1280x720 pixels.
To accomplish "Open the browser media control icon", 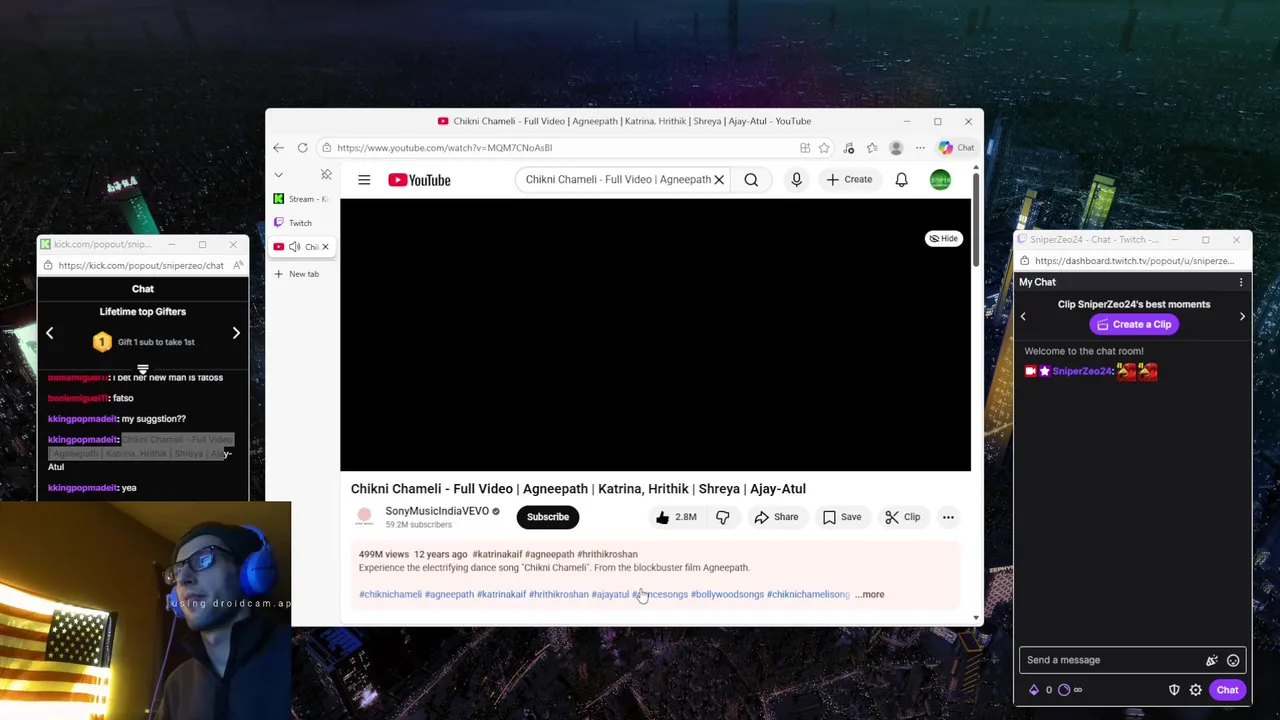I will [x=848, y=148].
